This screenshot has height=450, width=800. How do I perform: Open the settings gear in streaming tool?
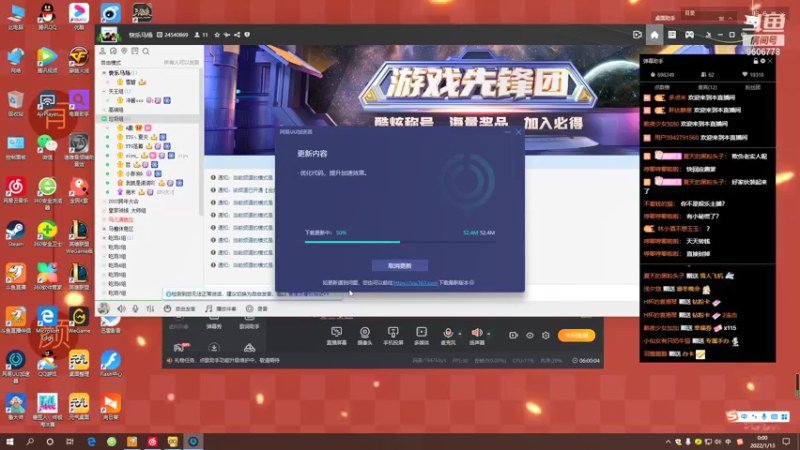coord(546,335)
